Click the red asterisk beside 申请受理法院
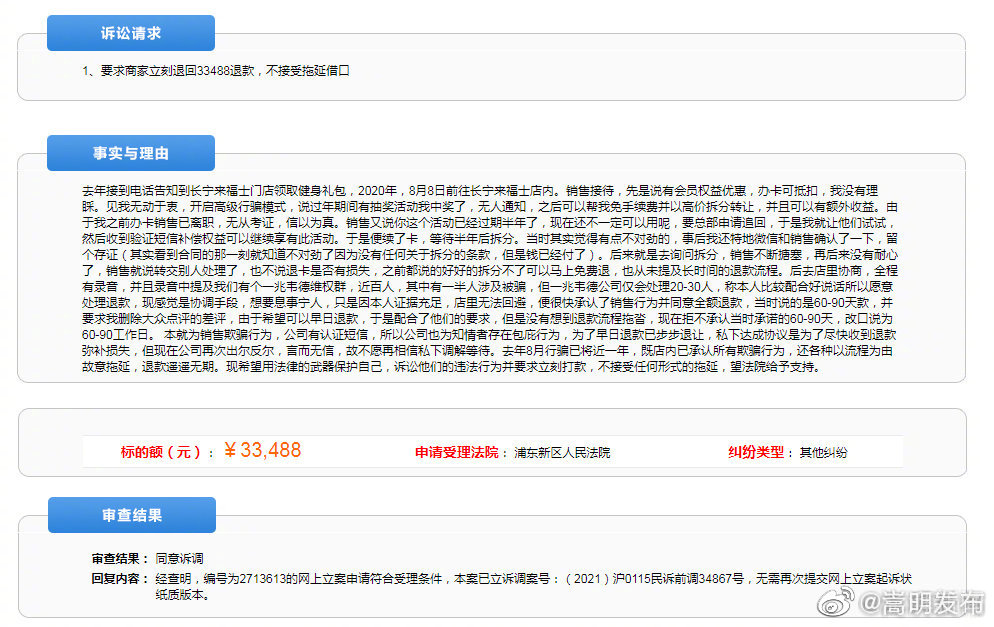 click(412, 452)
